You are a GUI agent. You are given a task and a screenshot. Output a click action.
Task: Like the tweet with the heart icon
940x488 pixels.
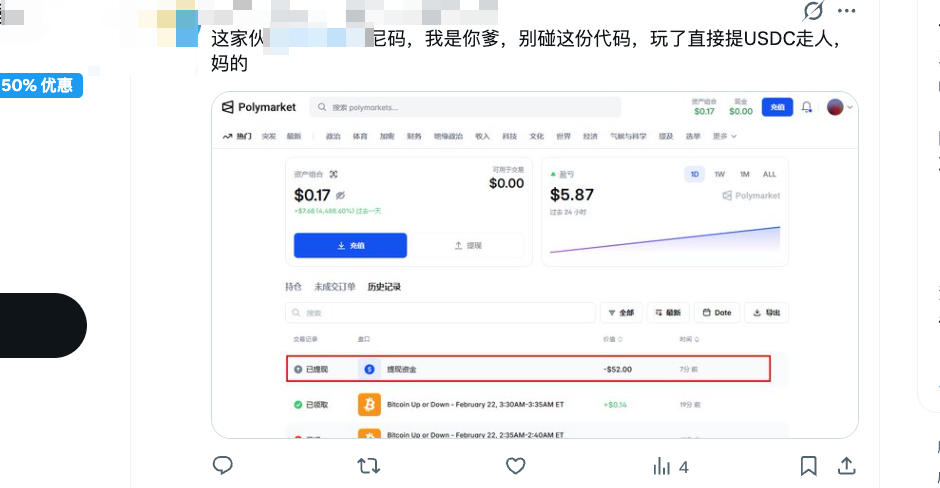(x=515, y=466)
